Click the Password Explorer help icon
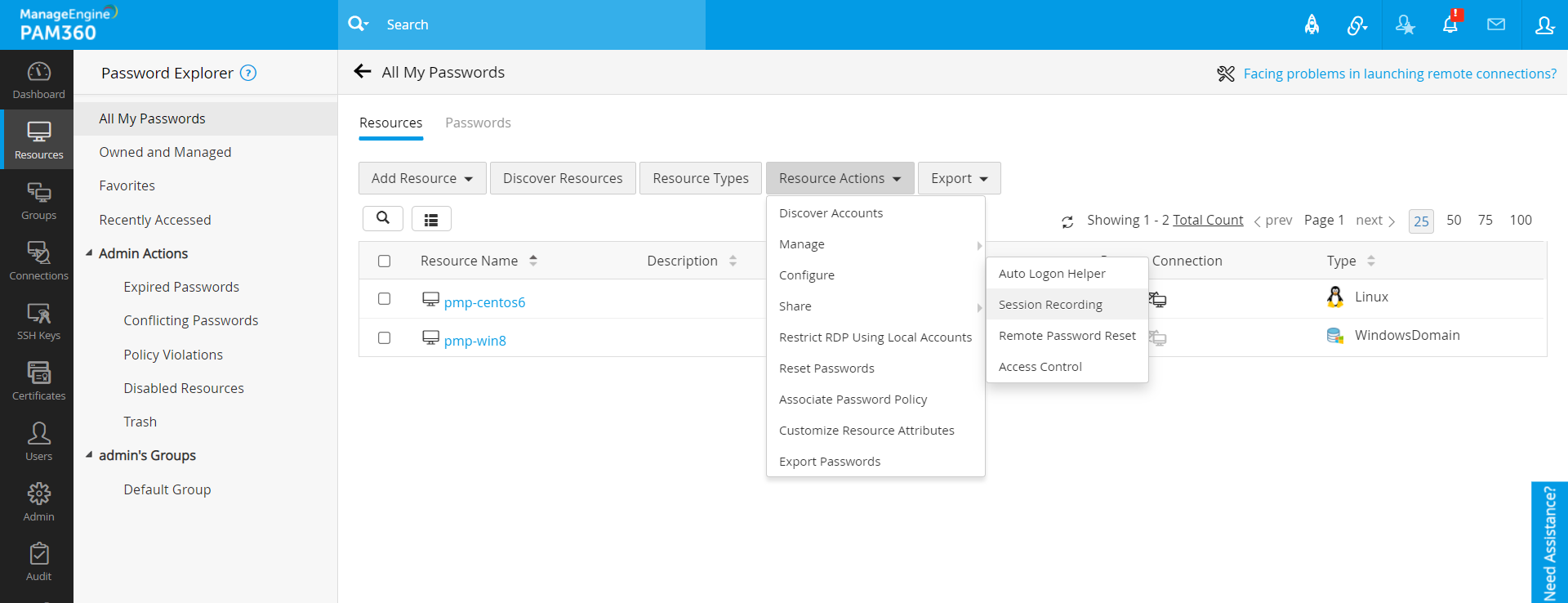 tap(248, 73)
